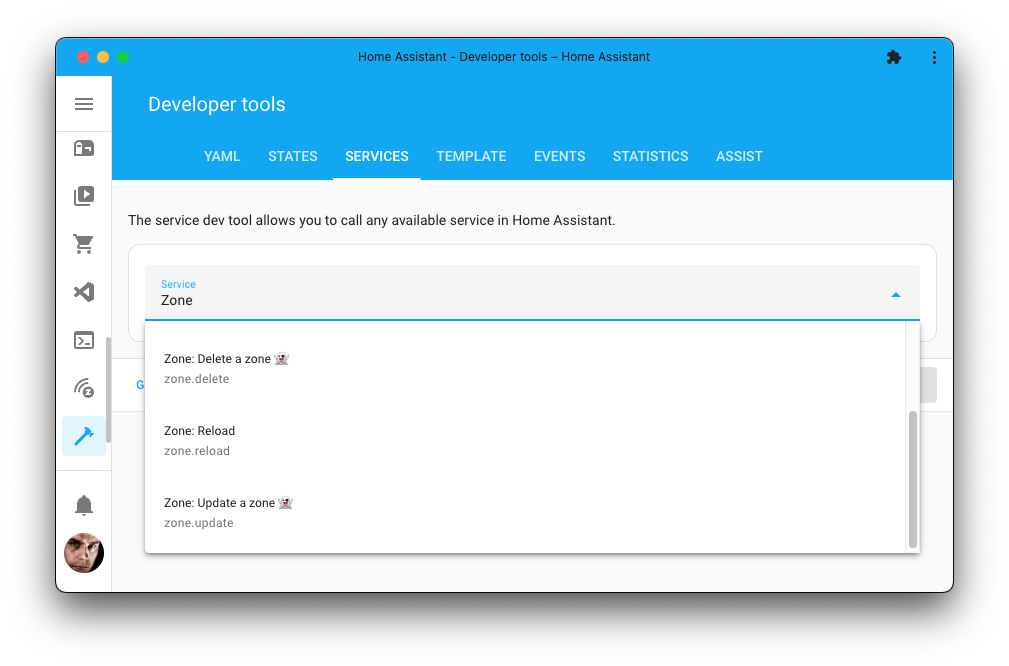This screenshot has height=666, width=1009.
Task: Click the mailbox-style dashboard icon in sidebar
Action: pos(84,146)
